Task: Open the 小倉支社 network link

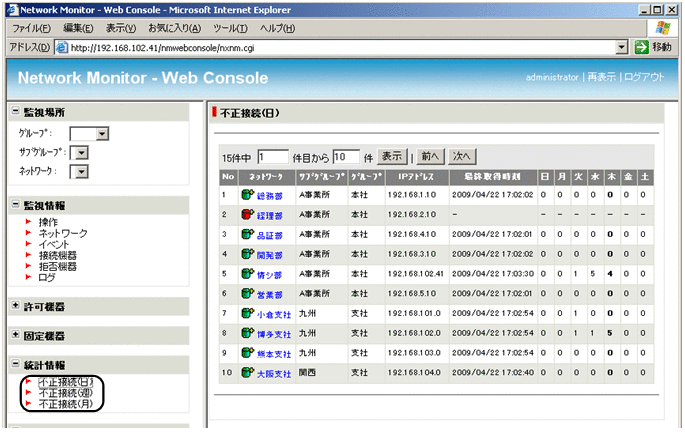Action: pyautogui.click(x=273, y=314)
